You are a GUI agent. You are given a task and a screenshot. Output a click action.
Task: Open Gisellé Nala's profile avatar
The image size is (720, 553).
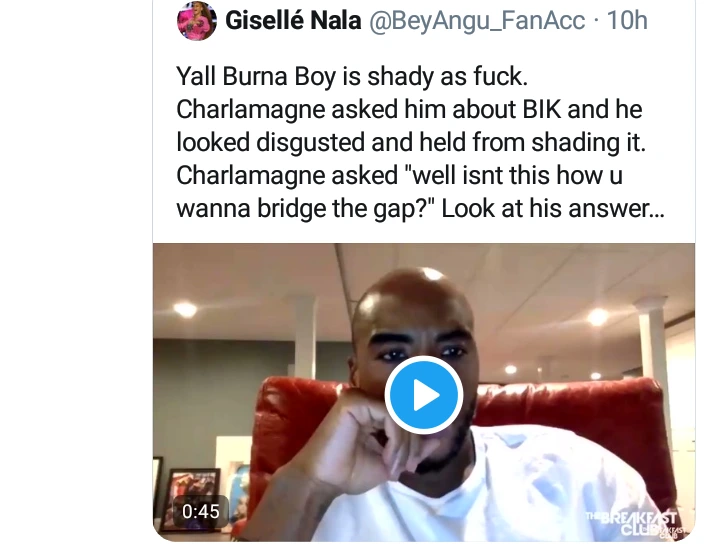pyautogui.click(x=197, y=21)
